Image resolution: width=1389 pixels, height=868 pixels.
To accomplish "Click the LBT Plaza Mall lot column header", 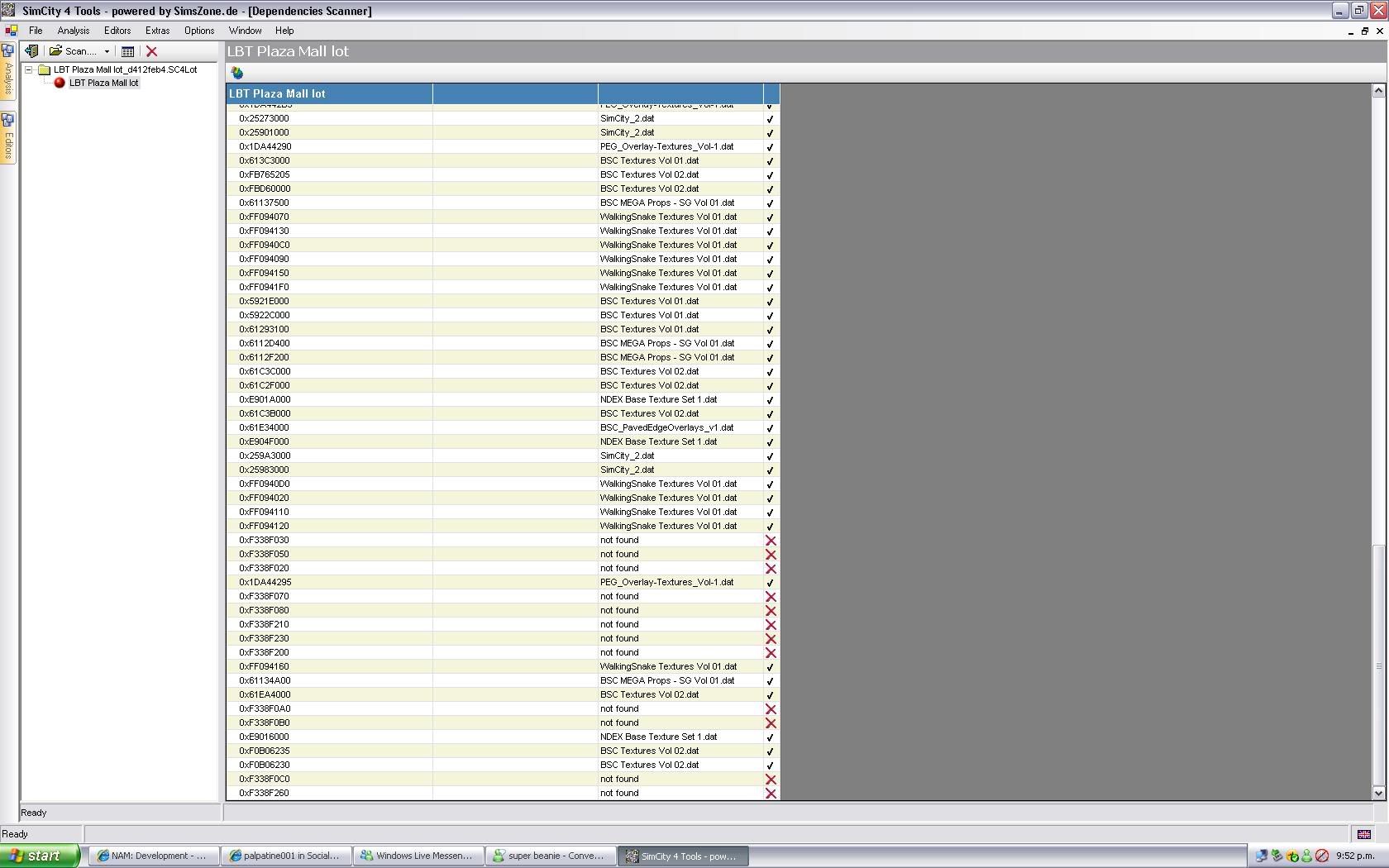I will tap(329, 93).
